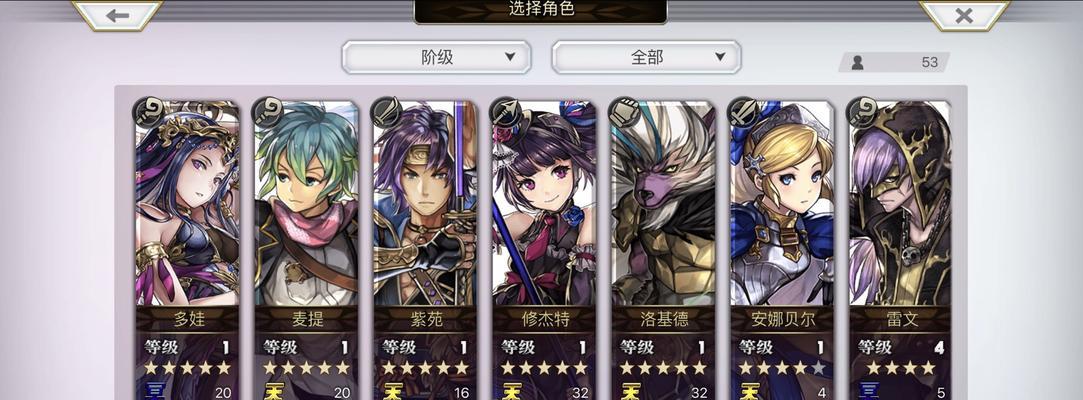Open the 全部 filter dropdown

[x=646, y=57]
